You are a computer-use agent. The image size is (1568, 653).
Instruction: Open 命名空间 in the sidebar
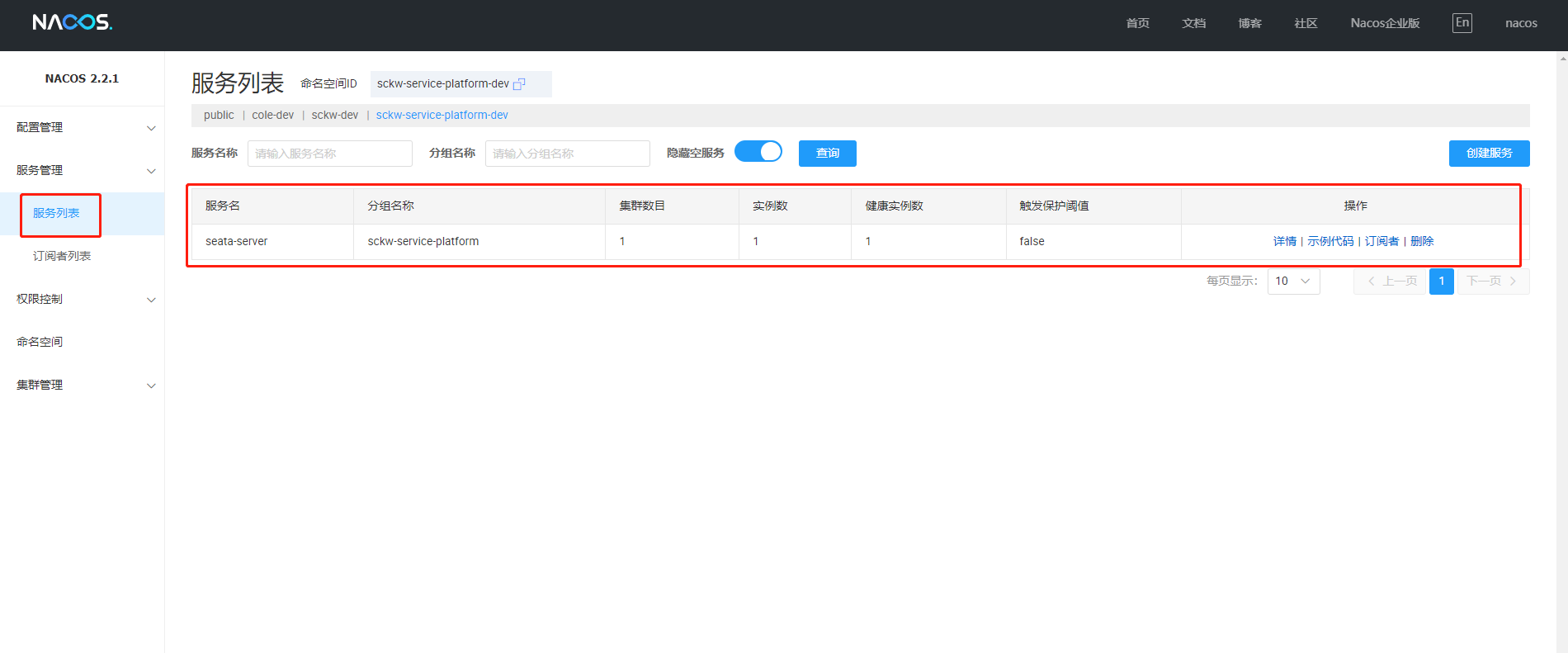pyautogui.click(x=40, y=342)
